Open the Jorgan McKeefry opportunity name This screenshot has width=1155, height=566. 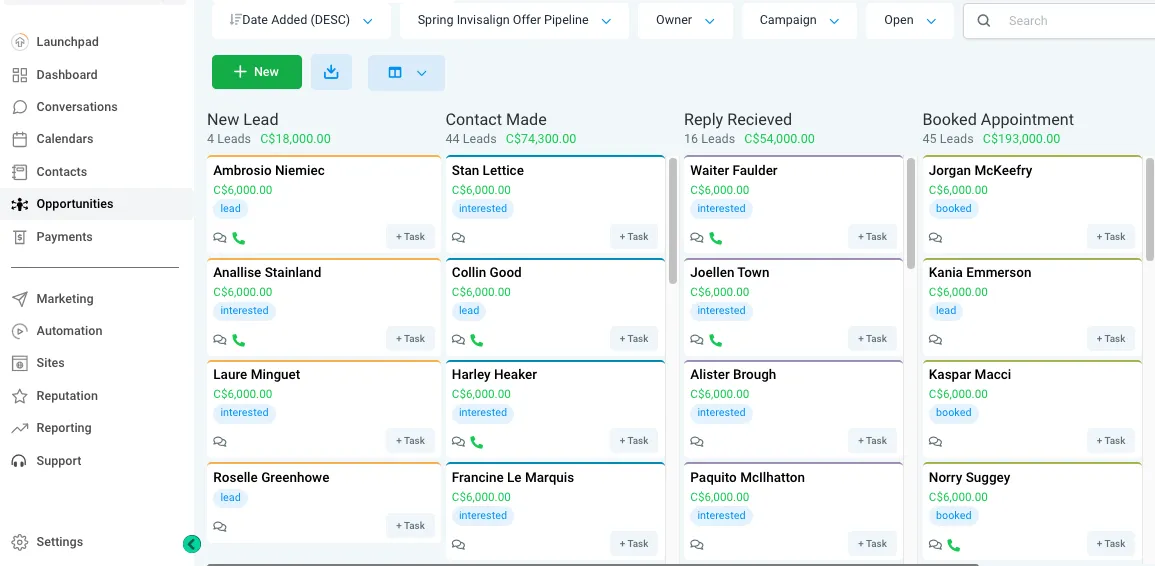[980, 170]
